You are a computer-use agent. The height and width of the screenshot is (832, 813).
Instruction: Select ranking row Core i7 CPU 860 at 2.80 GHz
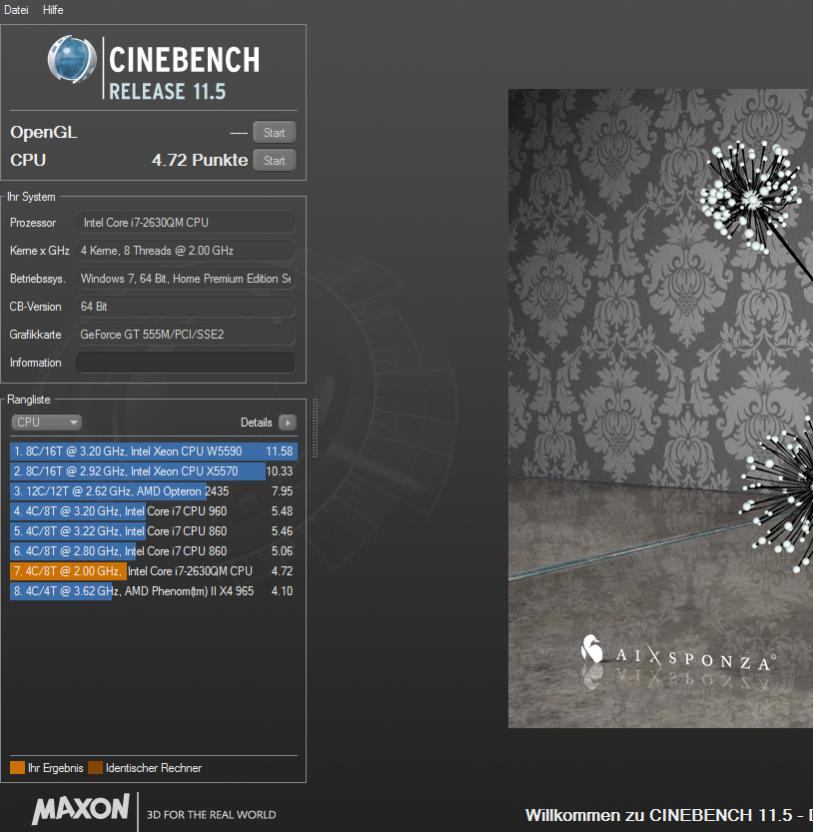(153, 551)
